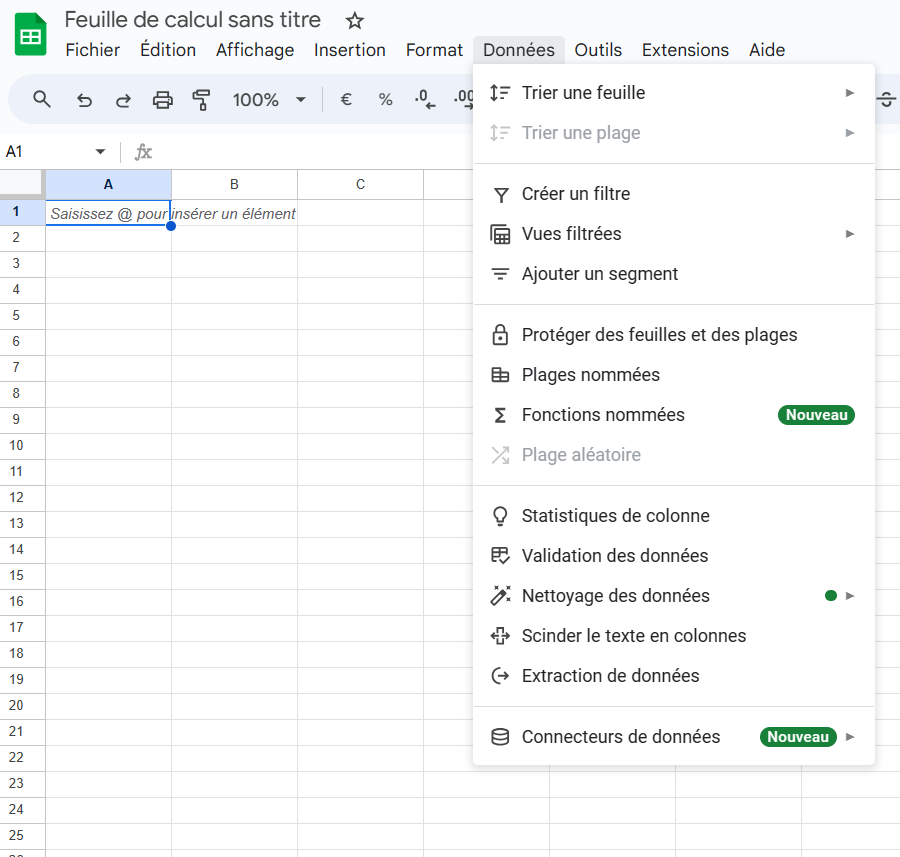
Task: Choose Scinder le texte en colonnes
Action: coord(674,636)
